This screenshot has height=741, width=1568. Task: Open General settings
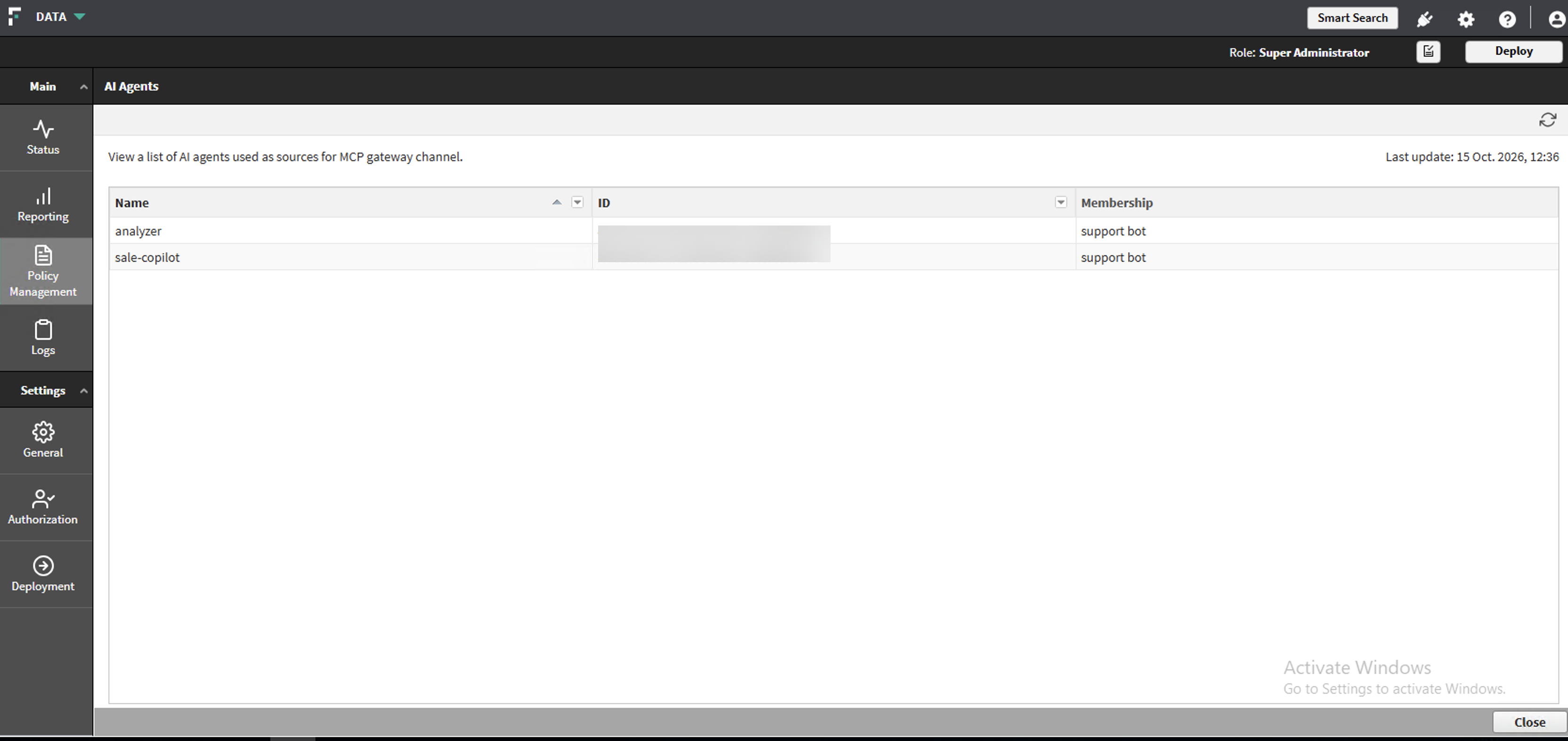point(43,440)
